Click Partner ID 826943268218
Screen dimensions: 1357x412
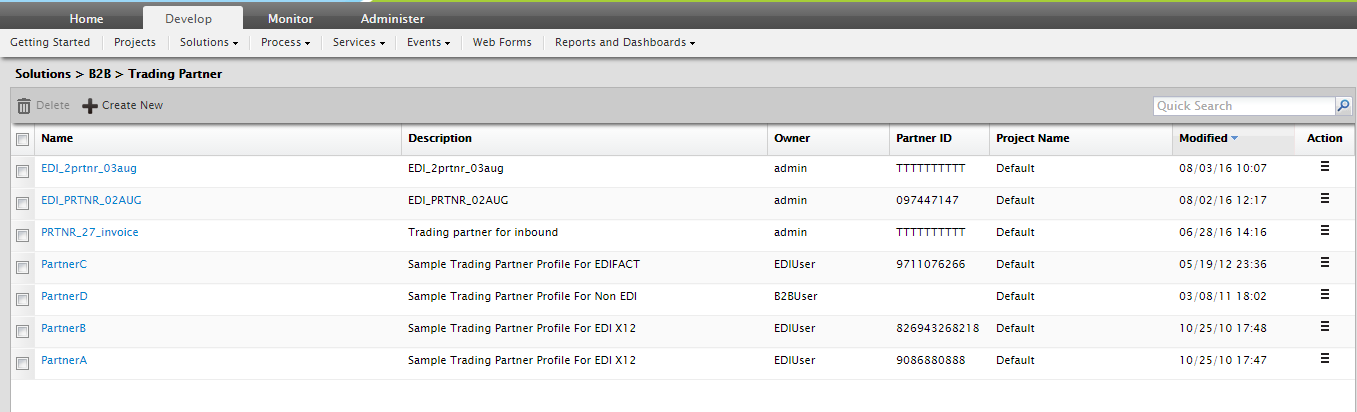click(938, 328)
